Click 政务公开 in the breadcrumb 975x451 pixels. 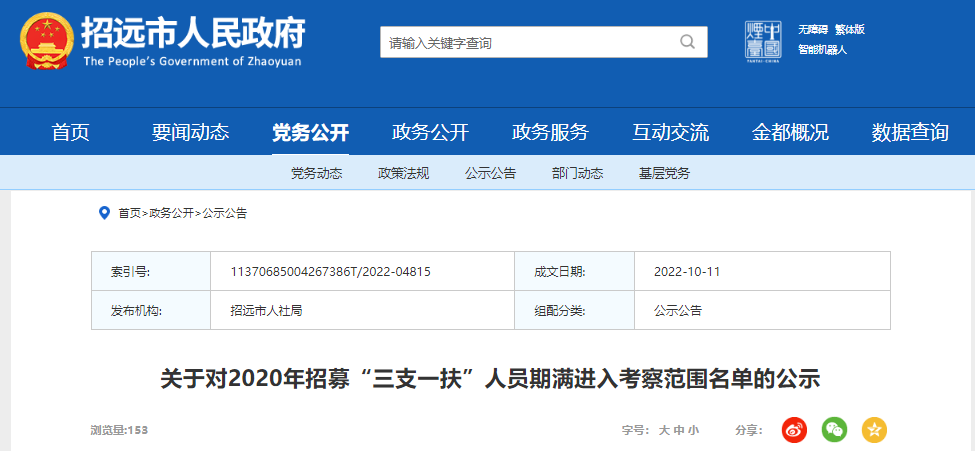coord(171,213)
